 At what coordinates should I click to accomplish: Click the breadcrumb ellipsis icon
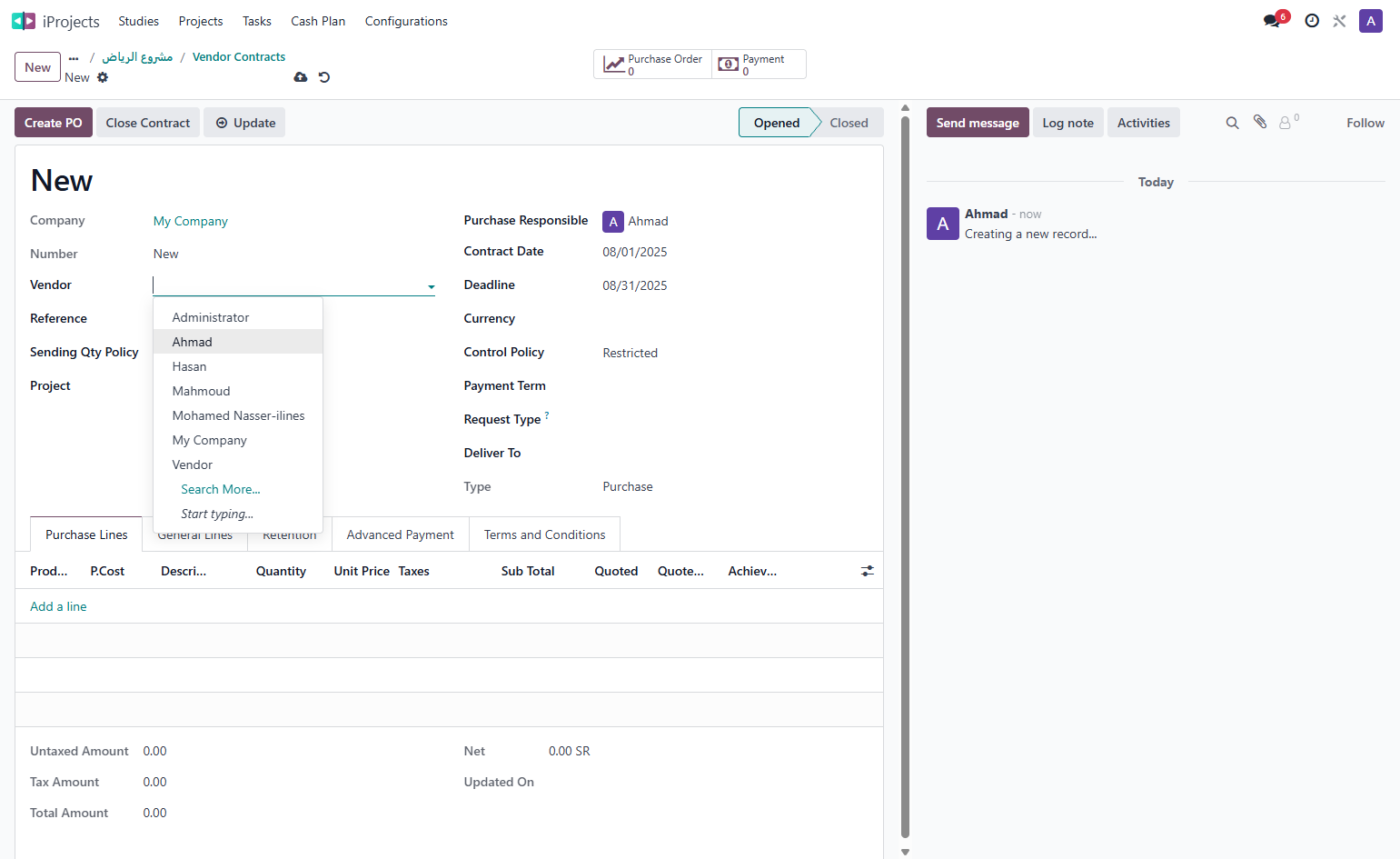click(74, 57)
